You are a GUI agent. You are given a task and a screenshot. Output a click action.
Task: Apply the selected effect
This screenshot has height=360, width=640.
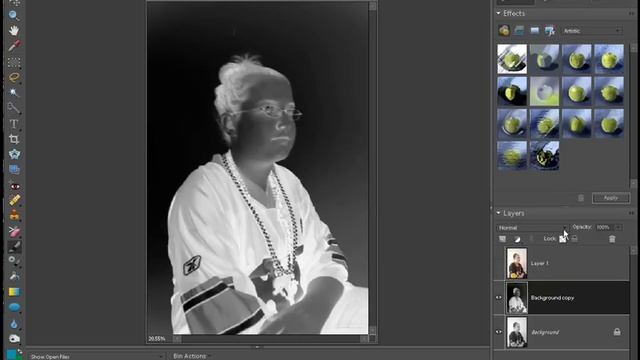pos(611,198)
